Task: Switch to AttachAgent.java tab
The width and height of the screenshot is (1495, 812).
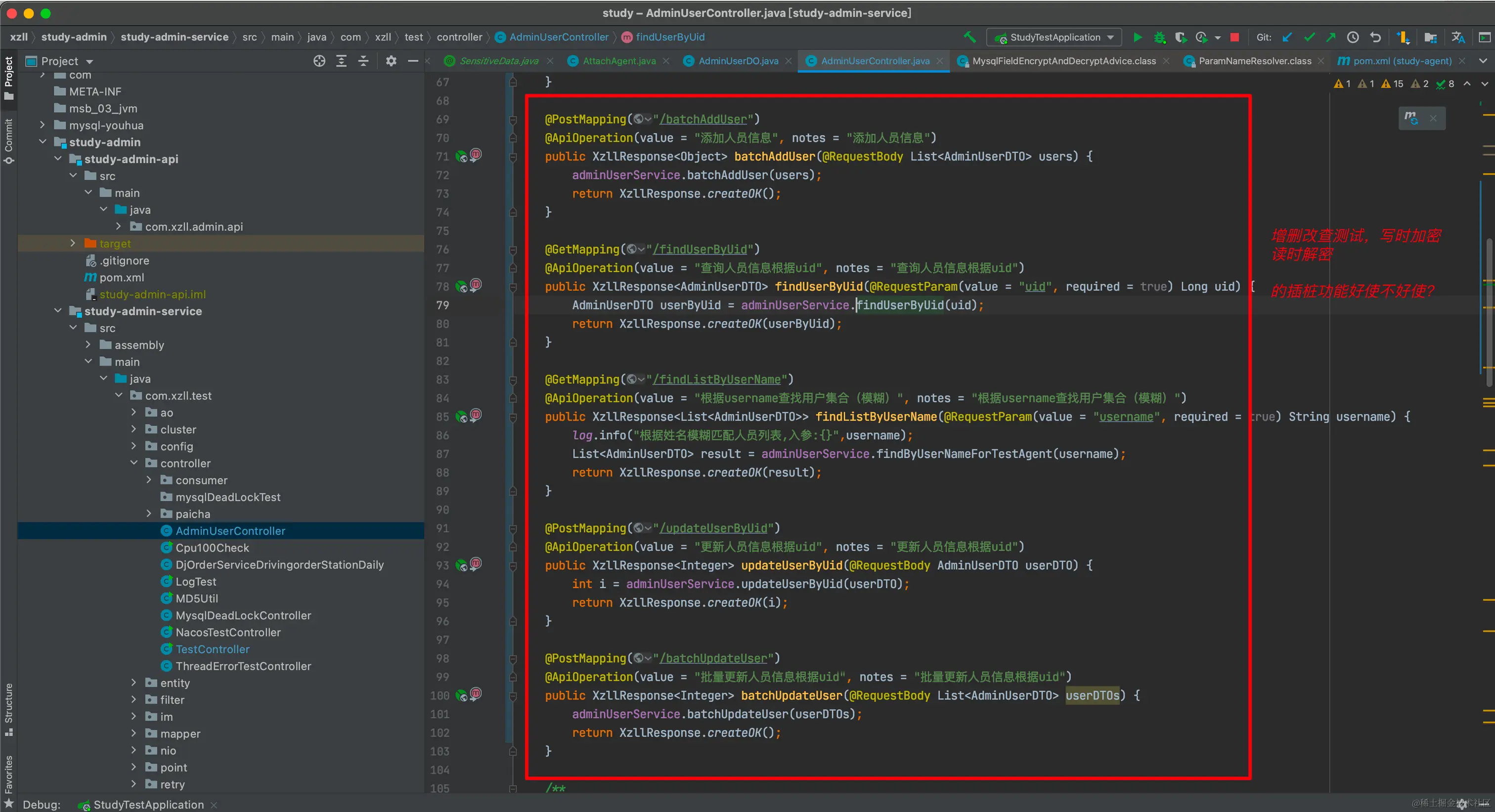Action: click(618, 61)
